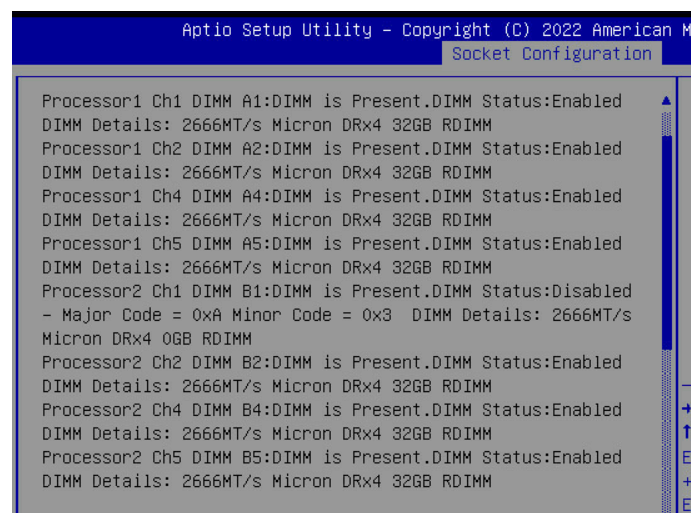Click the Micron DRx4 0GB RDIMM line
This screenshot has width=691, height=513.
pos(147,339)
